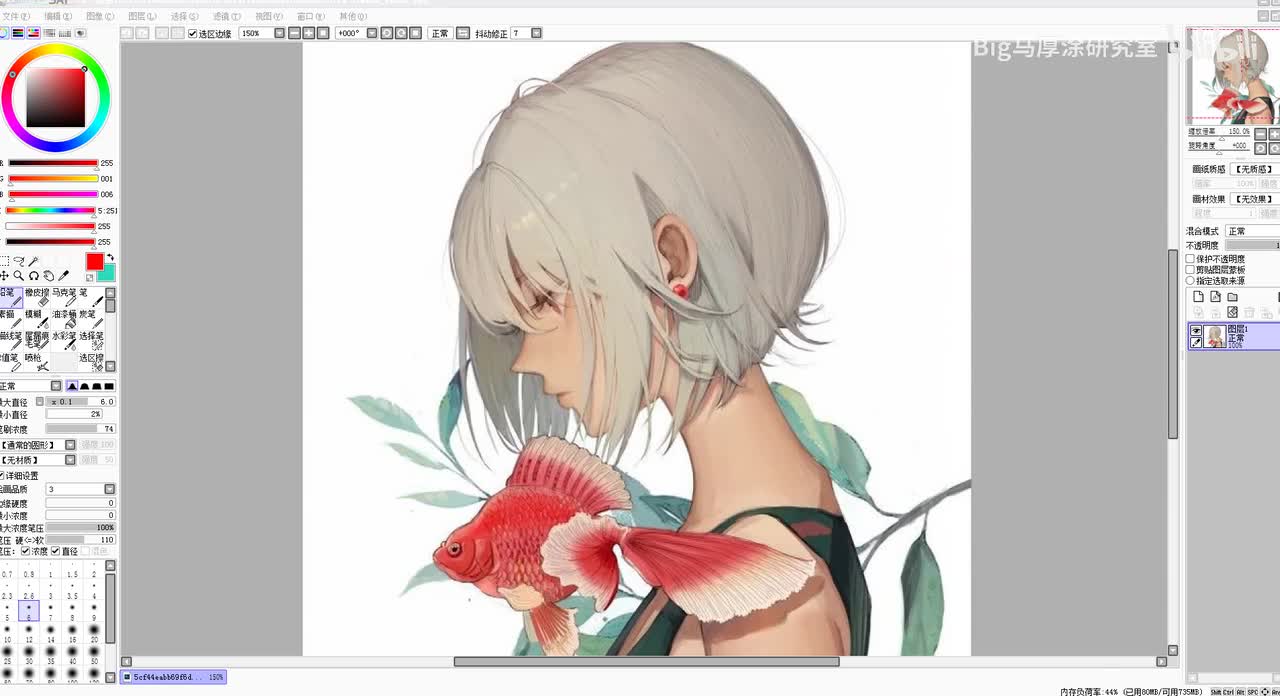Select brush size 10 preset
Image resolution: width=1280 pixels, height=696 pixels.
coord(7,632)
